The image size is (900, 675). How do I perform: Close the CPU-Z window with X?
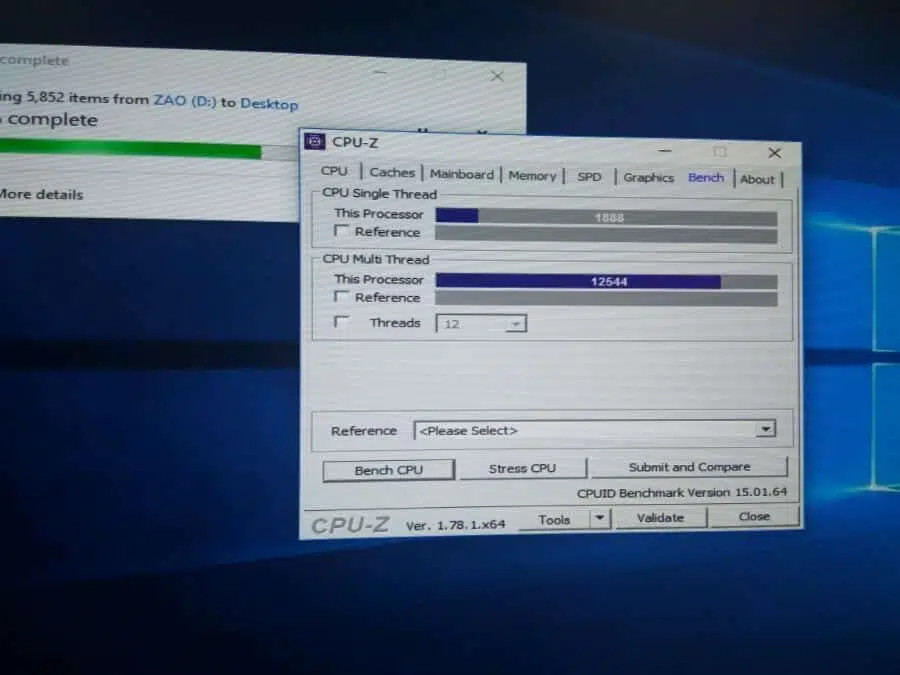click(774, 153)
